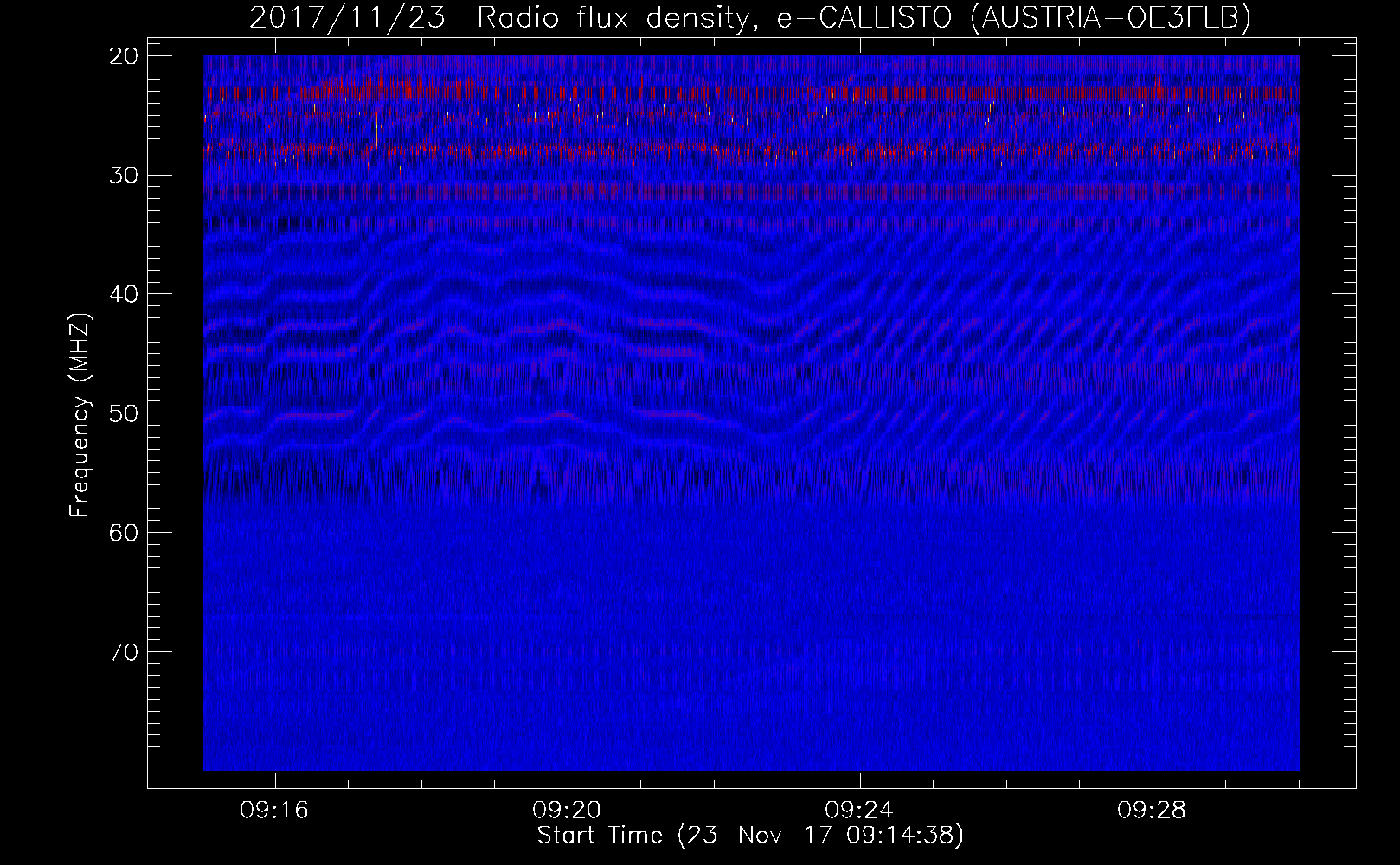Screen dimensions: 1400x865
Task: Click the 09:20 time tick label
Action: coord(568,811)
